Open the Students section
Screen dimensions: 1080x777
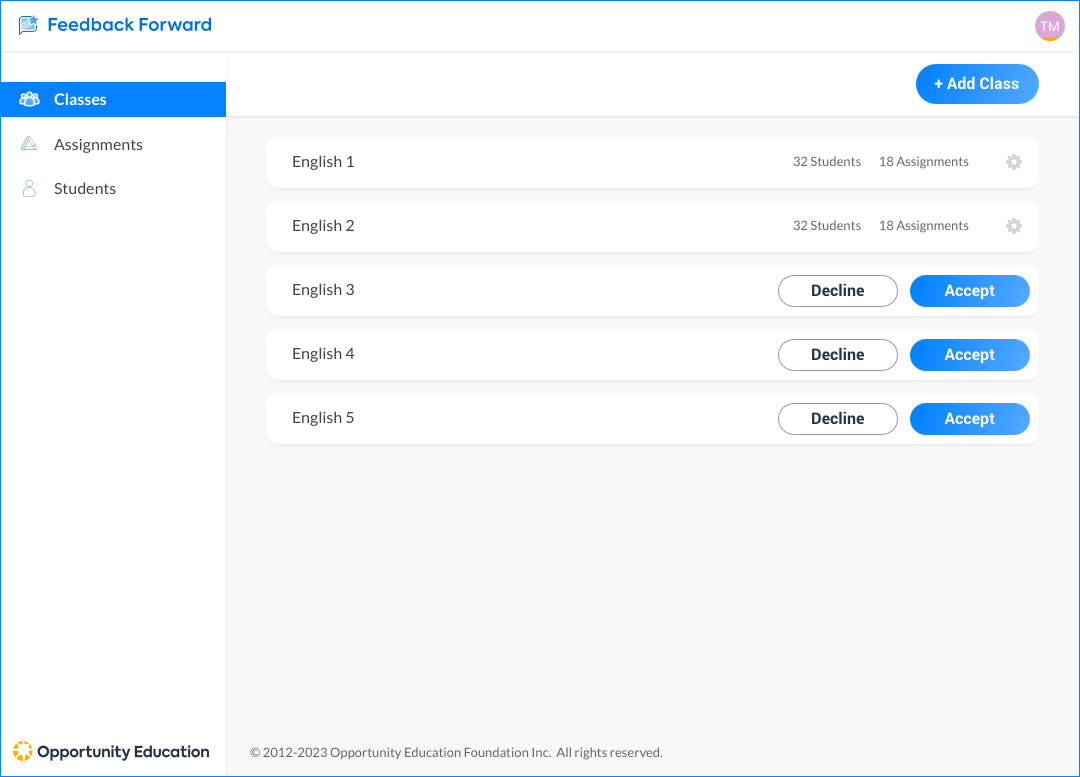[x=85, y=188]
